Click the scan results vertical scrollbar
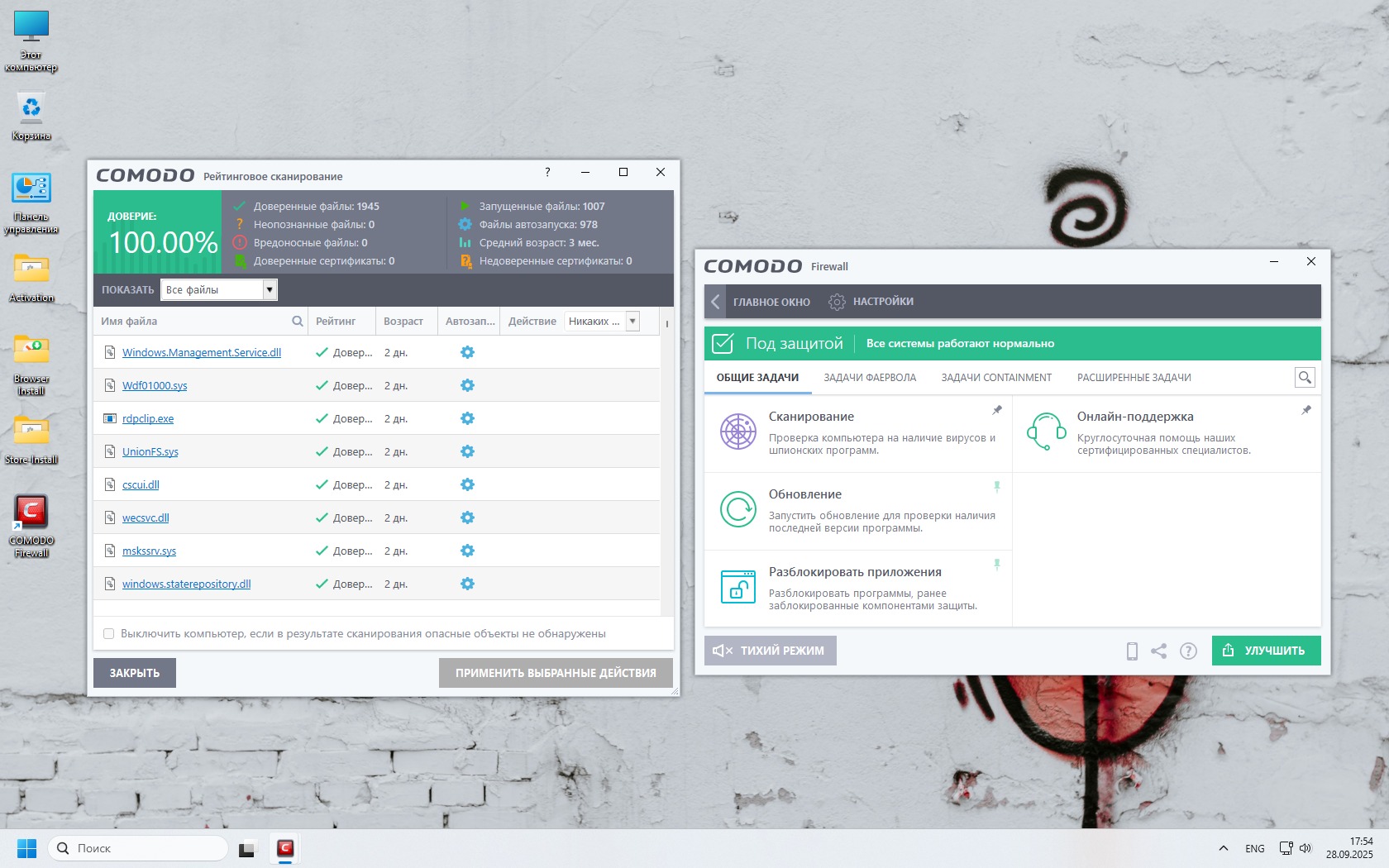 tap(666, 461)
